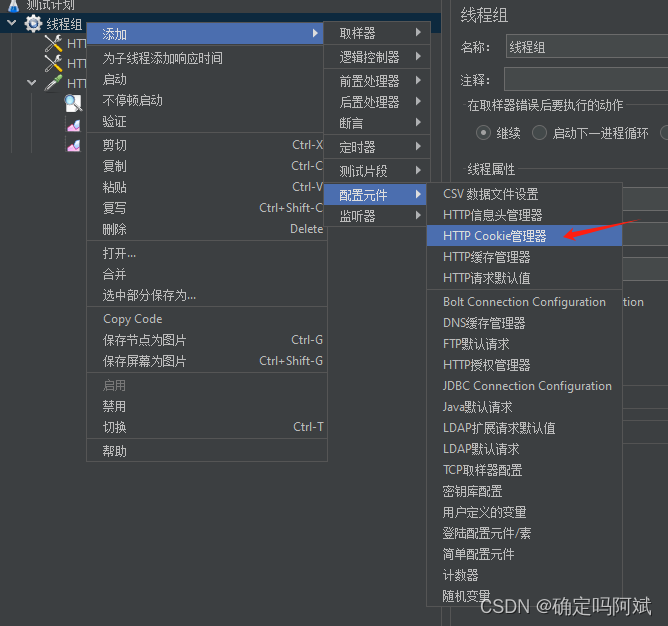Choose 保存节点为图片 entry
Viewport: 668px width, 626px height.
pos(206,340)
